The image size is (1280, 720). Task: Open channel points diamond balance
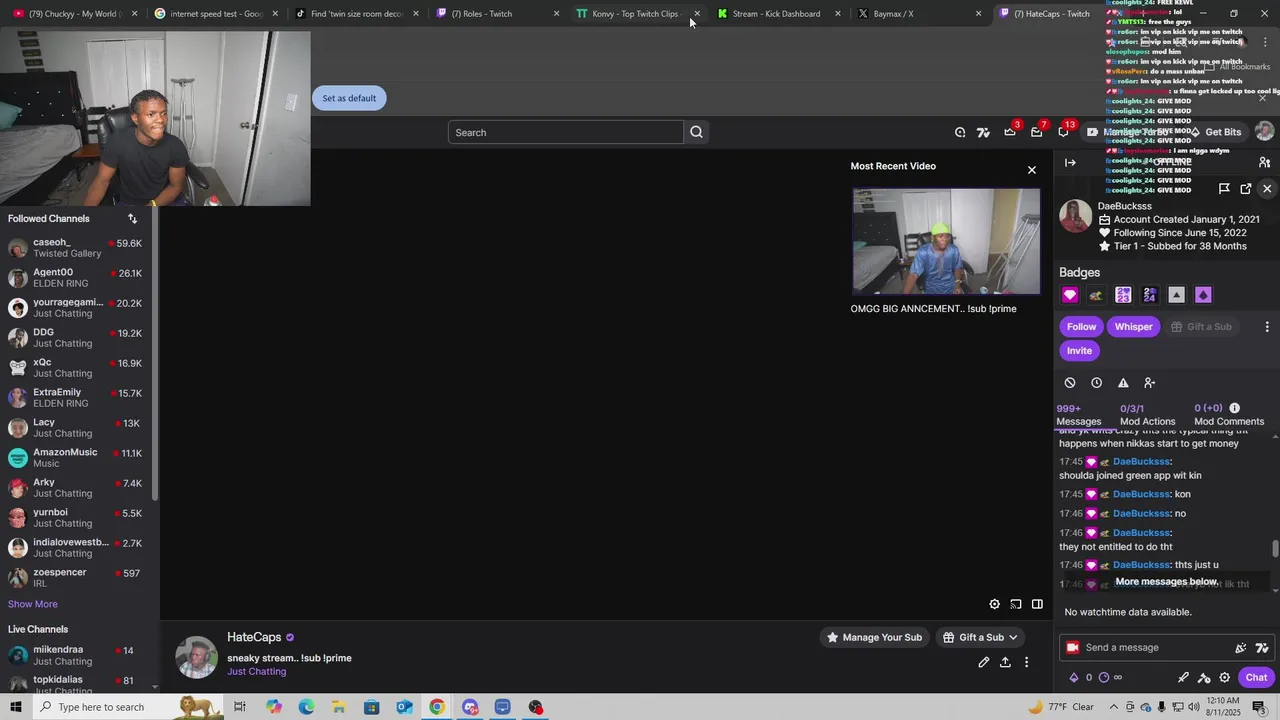1081,677
